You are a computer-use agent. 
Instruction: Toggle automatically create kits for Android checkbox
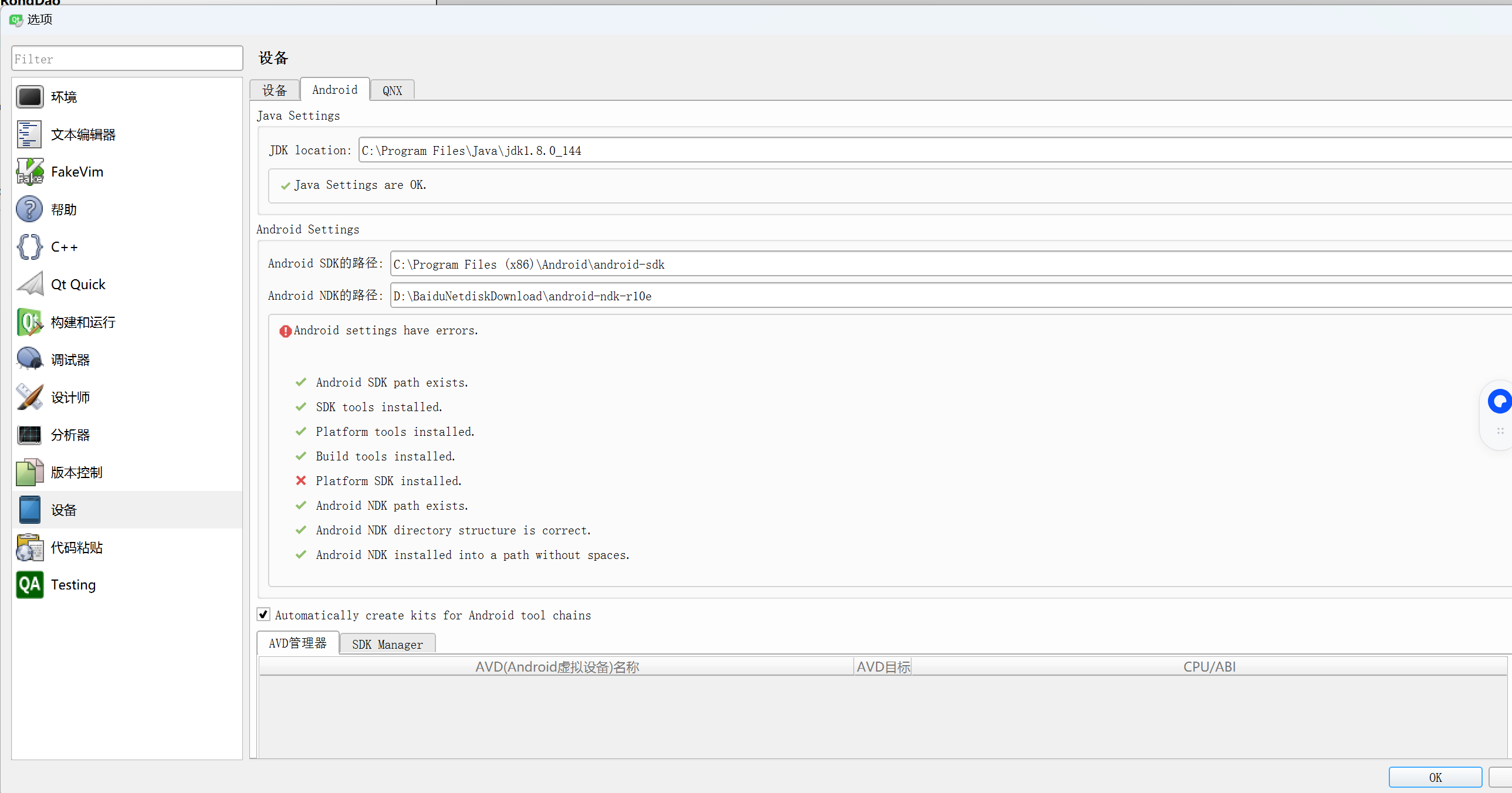tap(263, 615)
